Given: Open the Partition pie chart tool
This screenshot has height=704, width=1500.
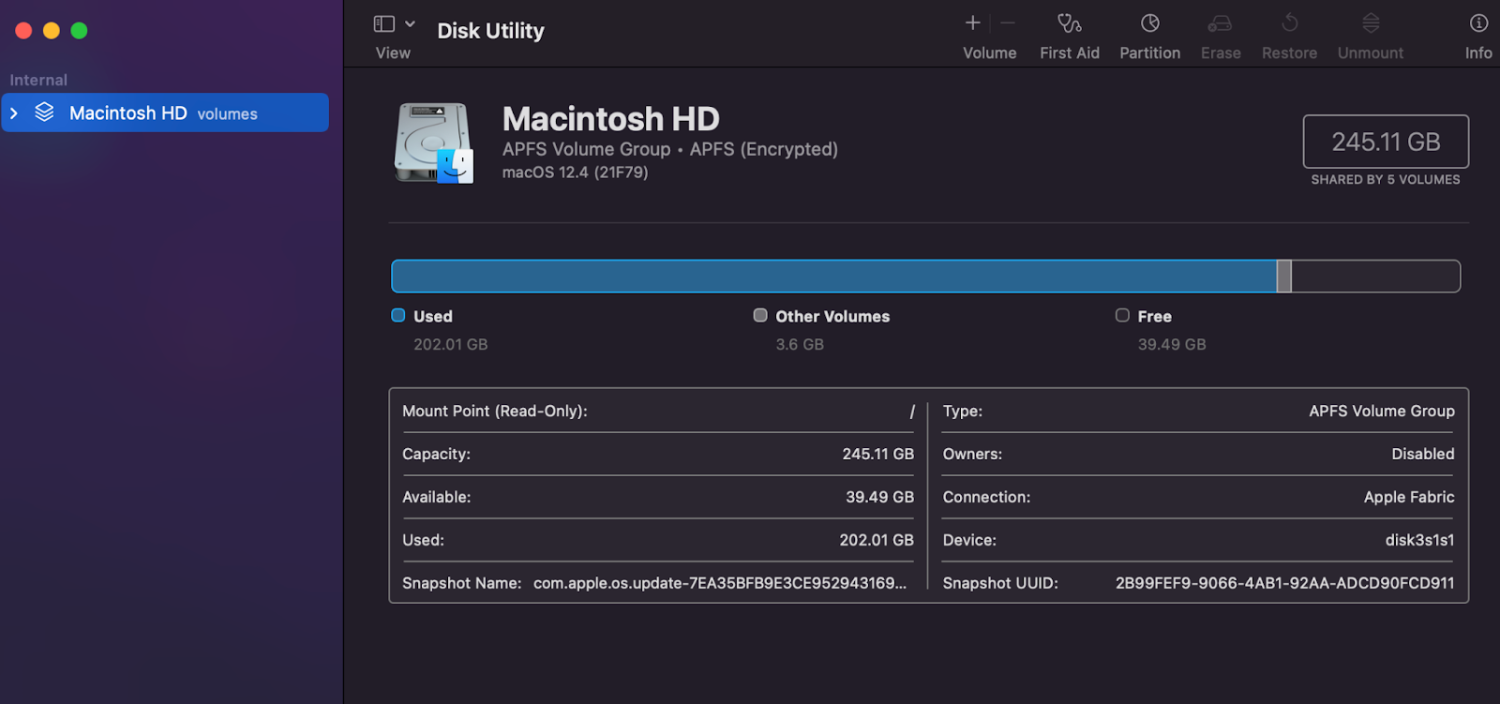Looking at the screenshot, I should tap(1150, 24).
